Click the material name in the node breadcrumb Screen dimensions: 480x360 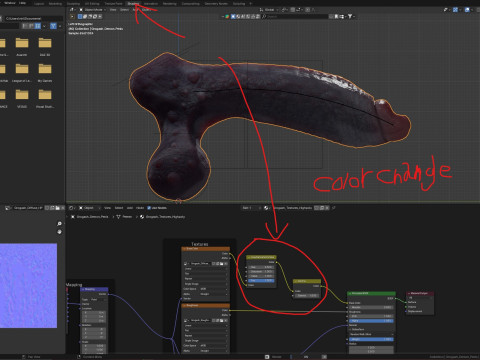click(x=165, y=217)
